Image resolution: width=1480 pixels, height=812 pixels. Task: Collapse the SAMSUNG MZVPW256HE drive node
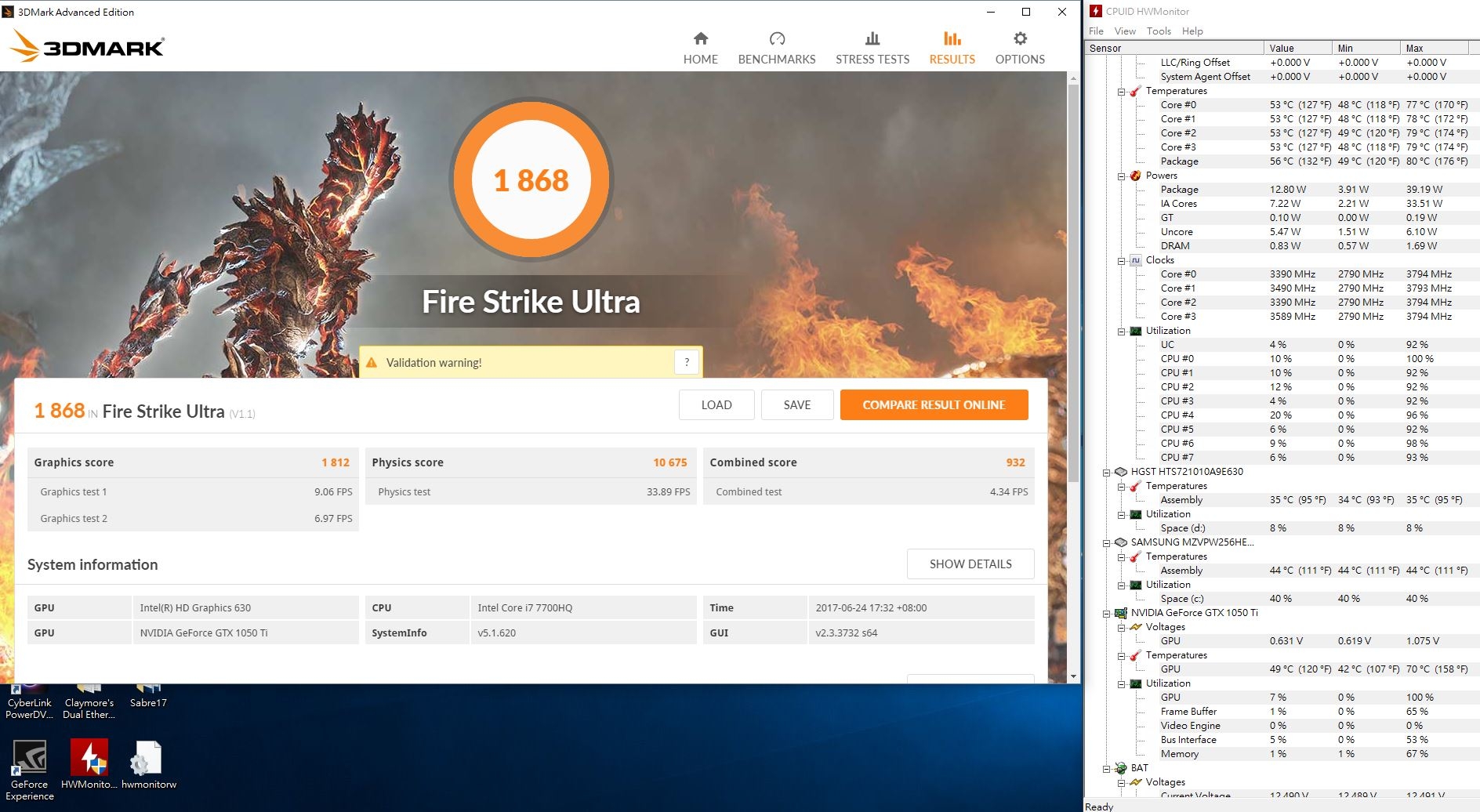click(1106, 543)
